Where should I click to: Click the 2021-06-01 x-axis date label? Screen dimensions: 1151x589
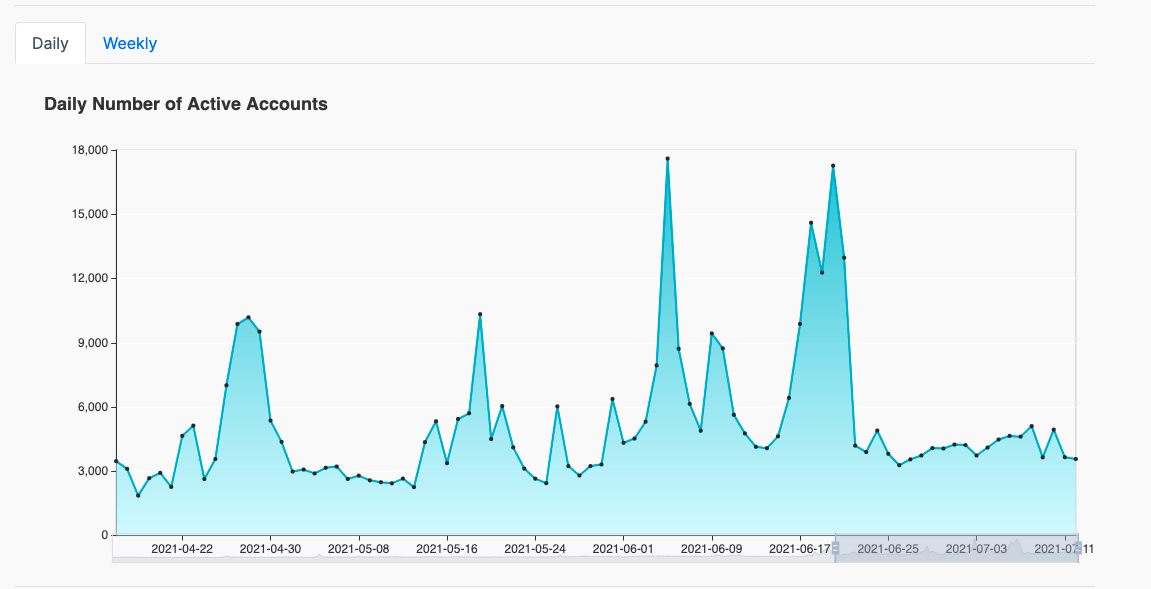[x=623, y=549]
